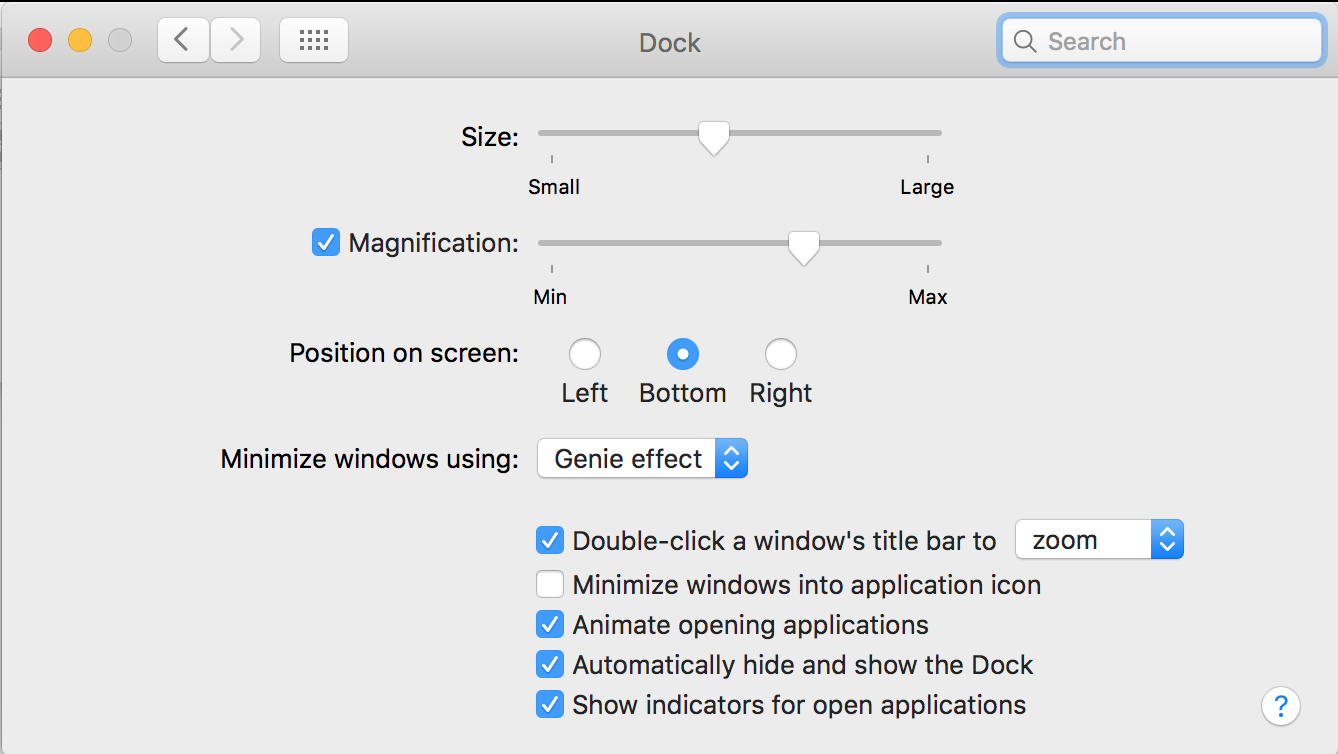Click the red close window button

40,41
